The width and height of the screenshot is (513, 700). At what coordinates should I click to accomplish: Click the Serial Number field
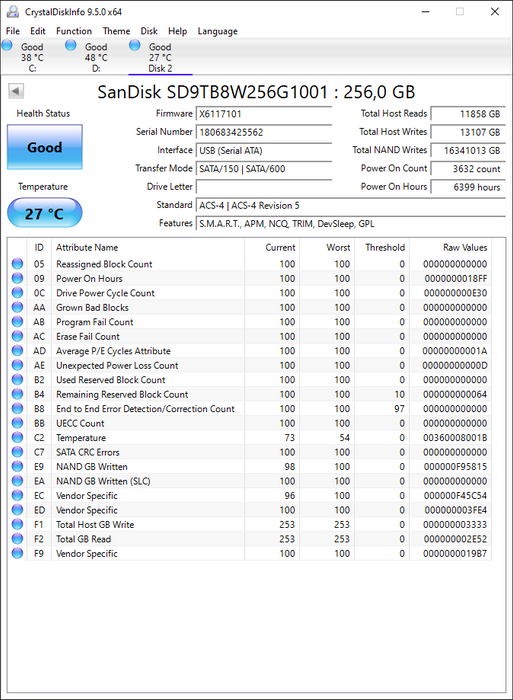point(264,132)
